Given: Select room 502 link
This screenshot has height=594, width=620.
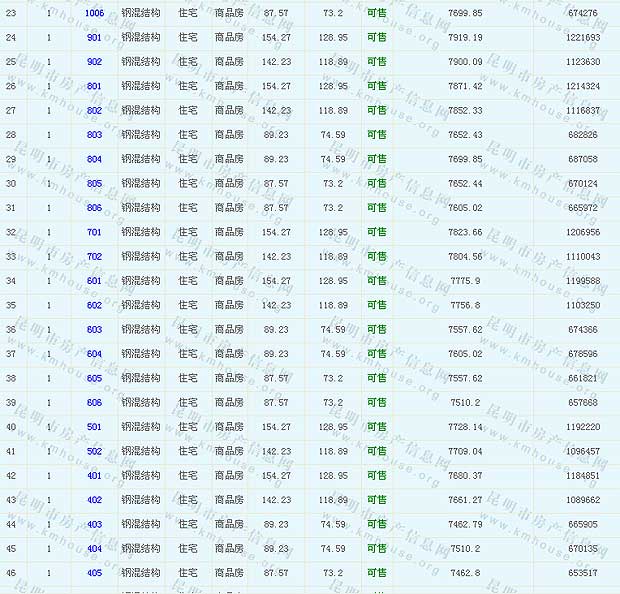Looking at the screenshot, I should pyautogui.click(x=94, y=452).
